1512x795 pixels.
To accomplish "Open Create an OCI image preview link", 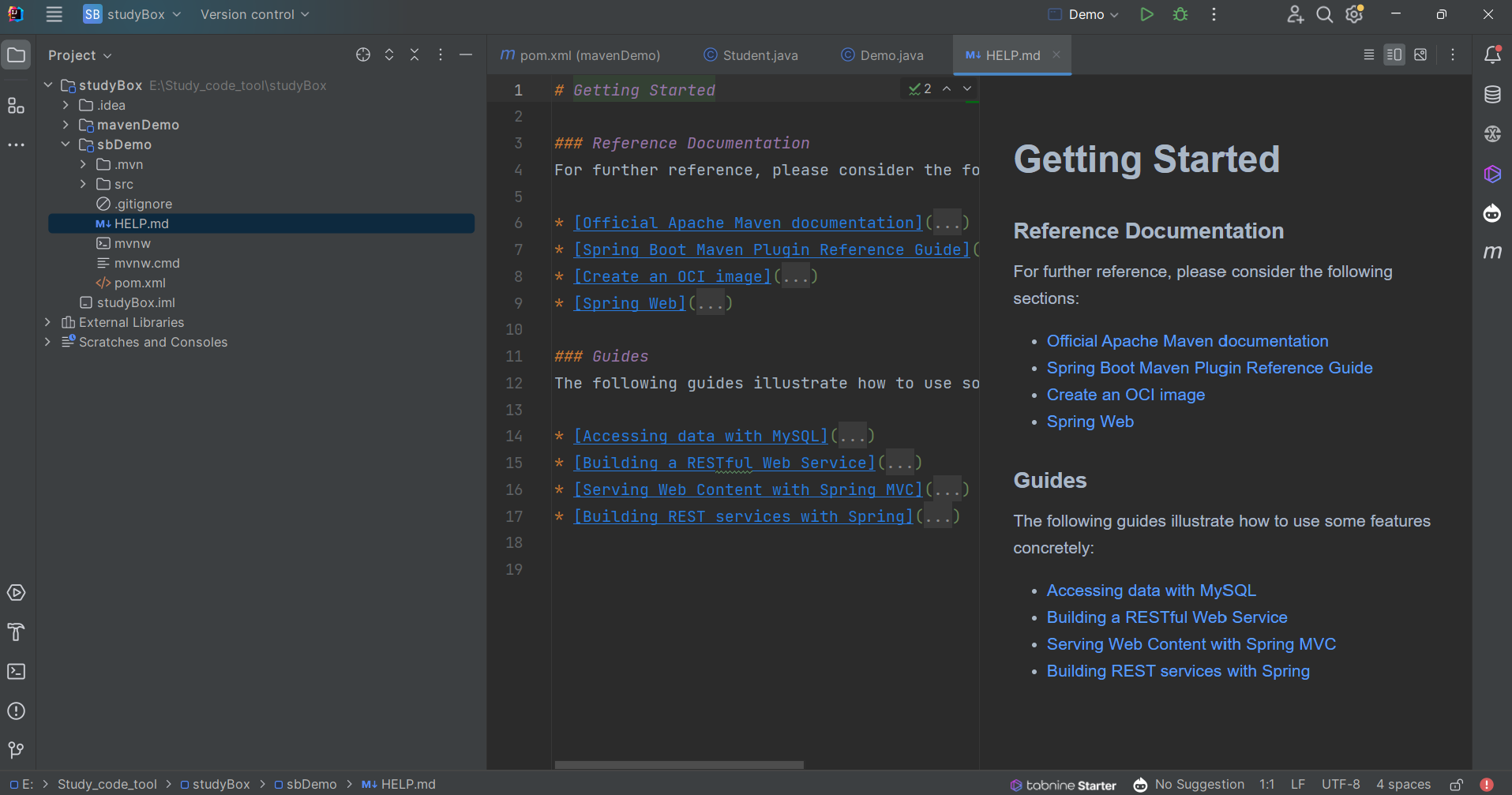I will 1126,395.
